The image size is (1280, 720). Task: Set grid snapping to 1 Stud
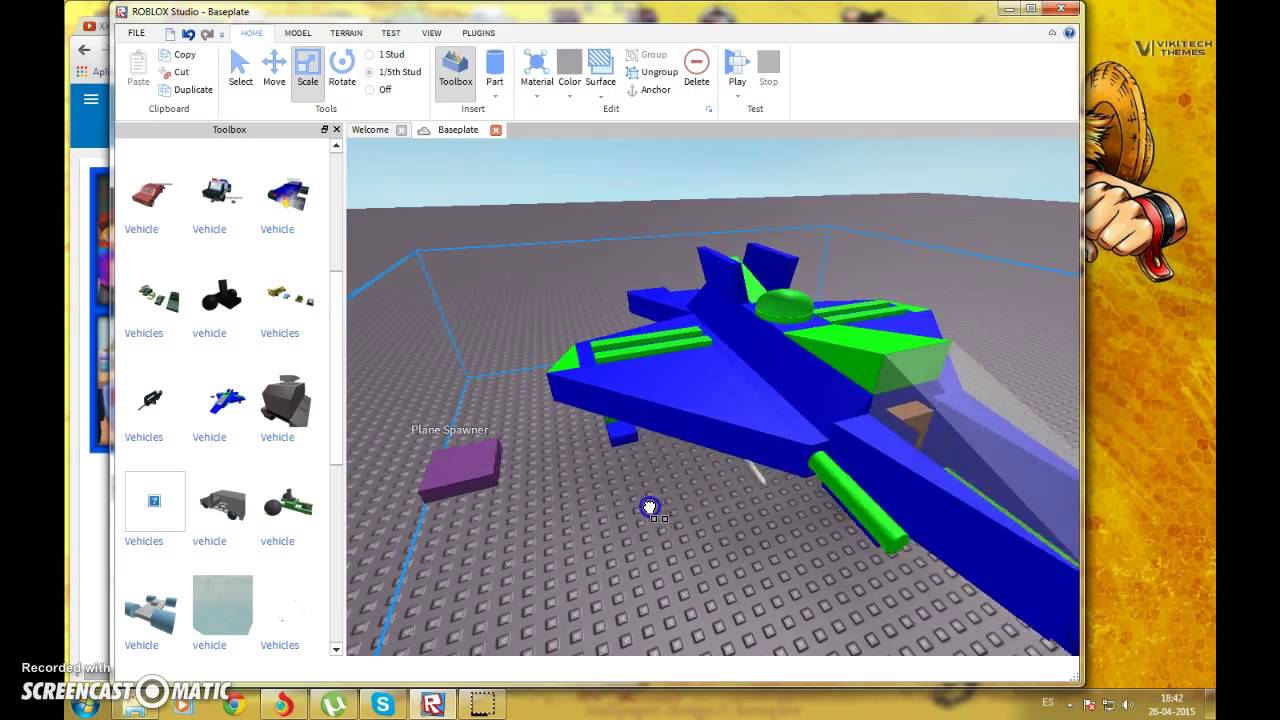pos(385,55)
